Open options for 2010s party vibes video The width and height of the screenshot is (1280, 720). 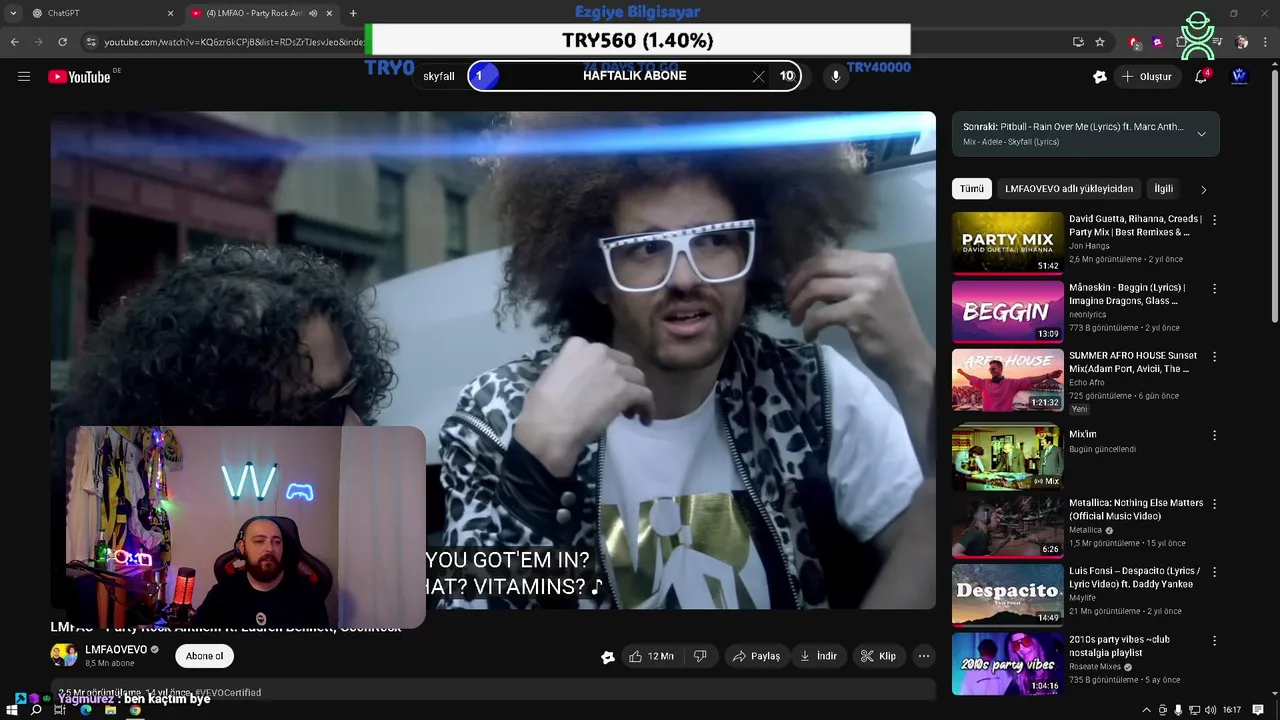(1215, 640)
